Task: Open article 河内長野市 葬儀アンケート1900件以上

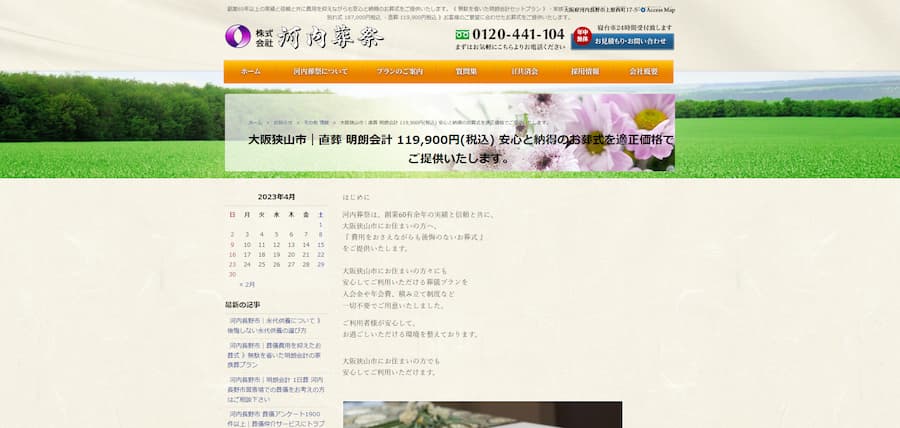Action: (276, 419)
